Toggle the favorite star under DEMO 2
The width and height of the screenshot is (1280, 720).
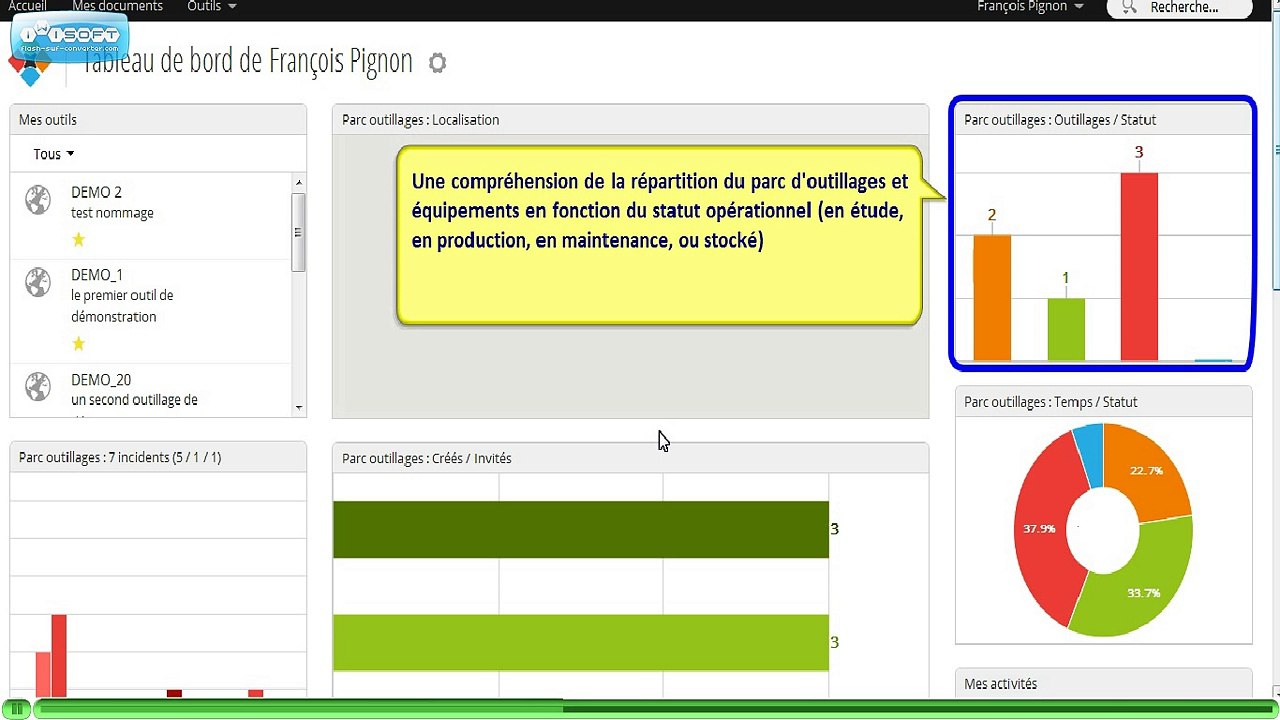(79, 239)
